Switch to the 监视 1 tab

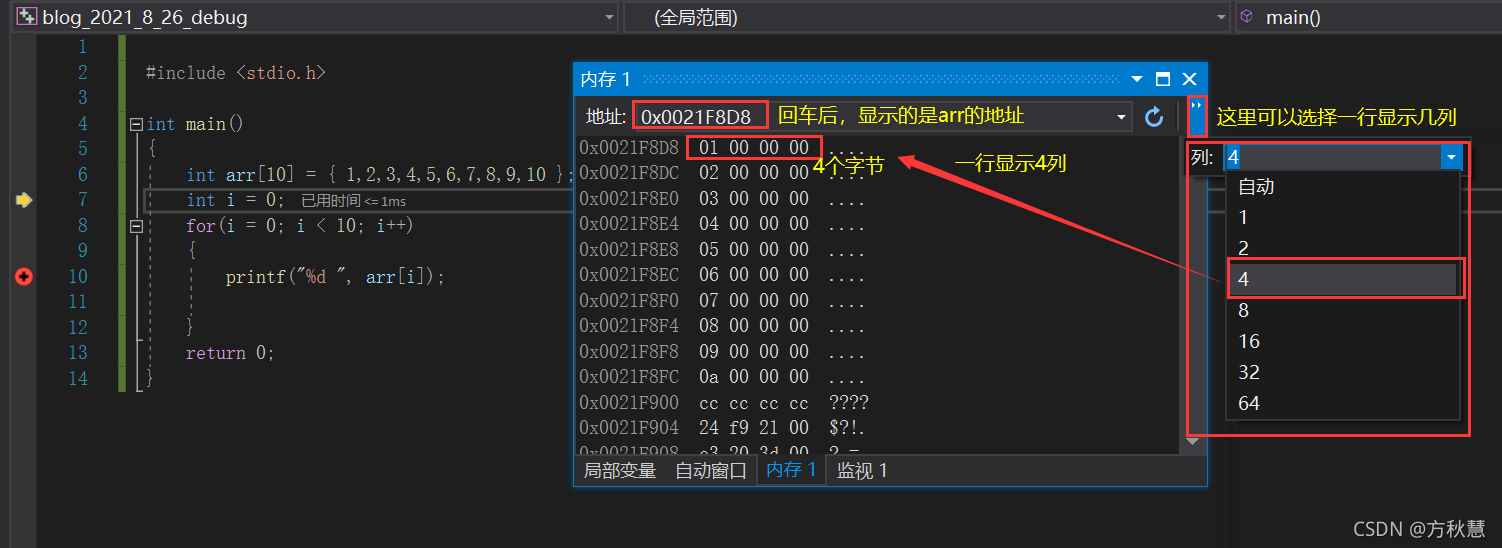[863, 470]
